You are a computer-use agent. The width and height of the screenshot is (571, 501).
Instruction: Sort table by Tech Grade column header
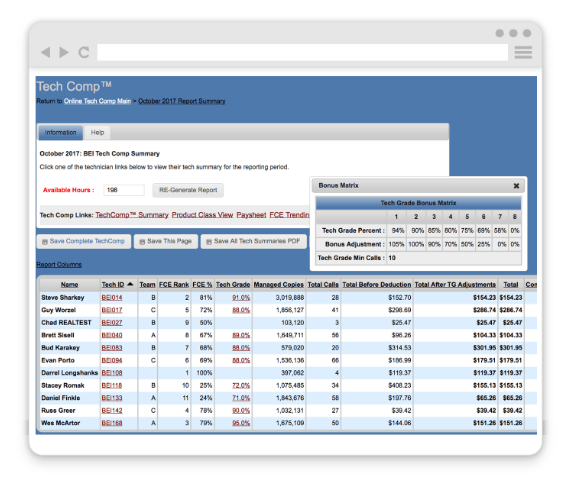click(x=233, y=285)
